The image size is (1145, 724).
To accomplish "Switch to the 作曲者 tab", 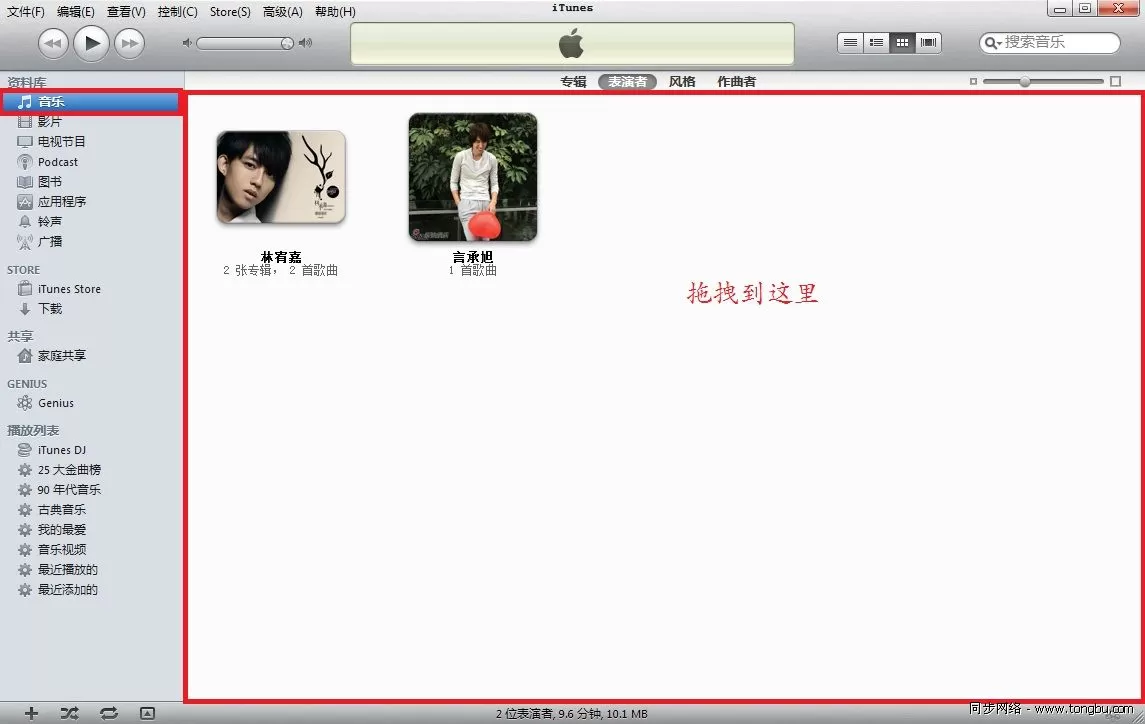I will tap(736, 82).
